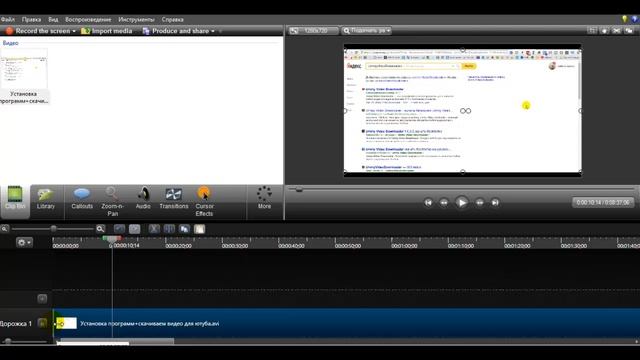Click the Split timeline tool
The width and height of the screenshot is (640, 360).
[169, 229]
